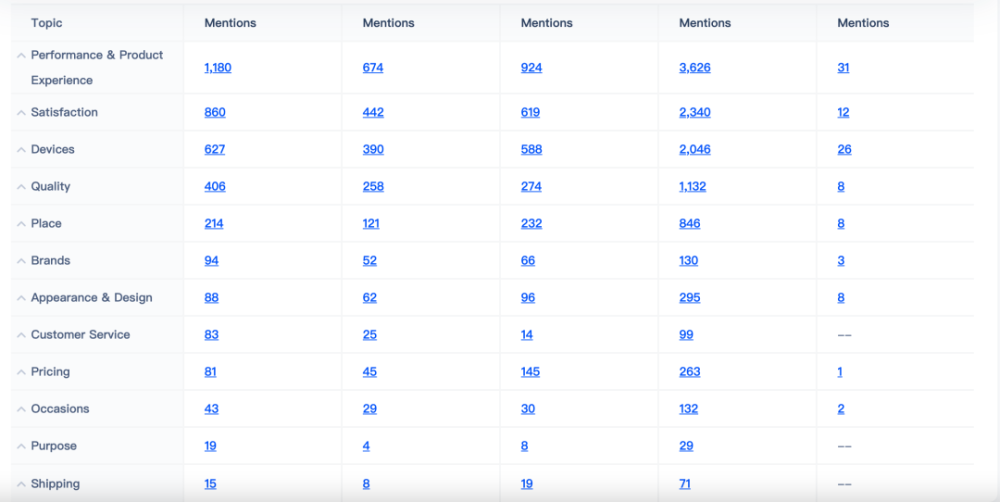Open the 2,046 mentions link
The height and width of the screenshot is (502, 1000).
[695, 149]
